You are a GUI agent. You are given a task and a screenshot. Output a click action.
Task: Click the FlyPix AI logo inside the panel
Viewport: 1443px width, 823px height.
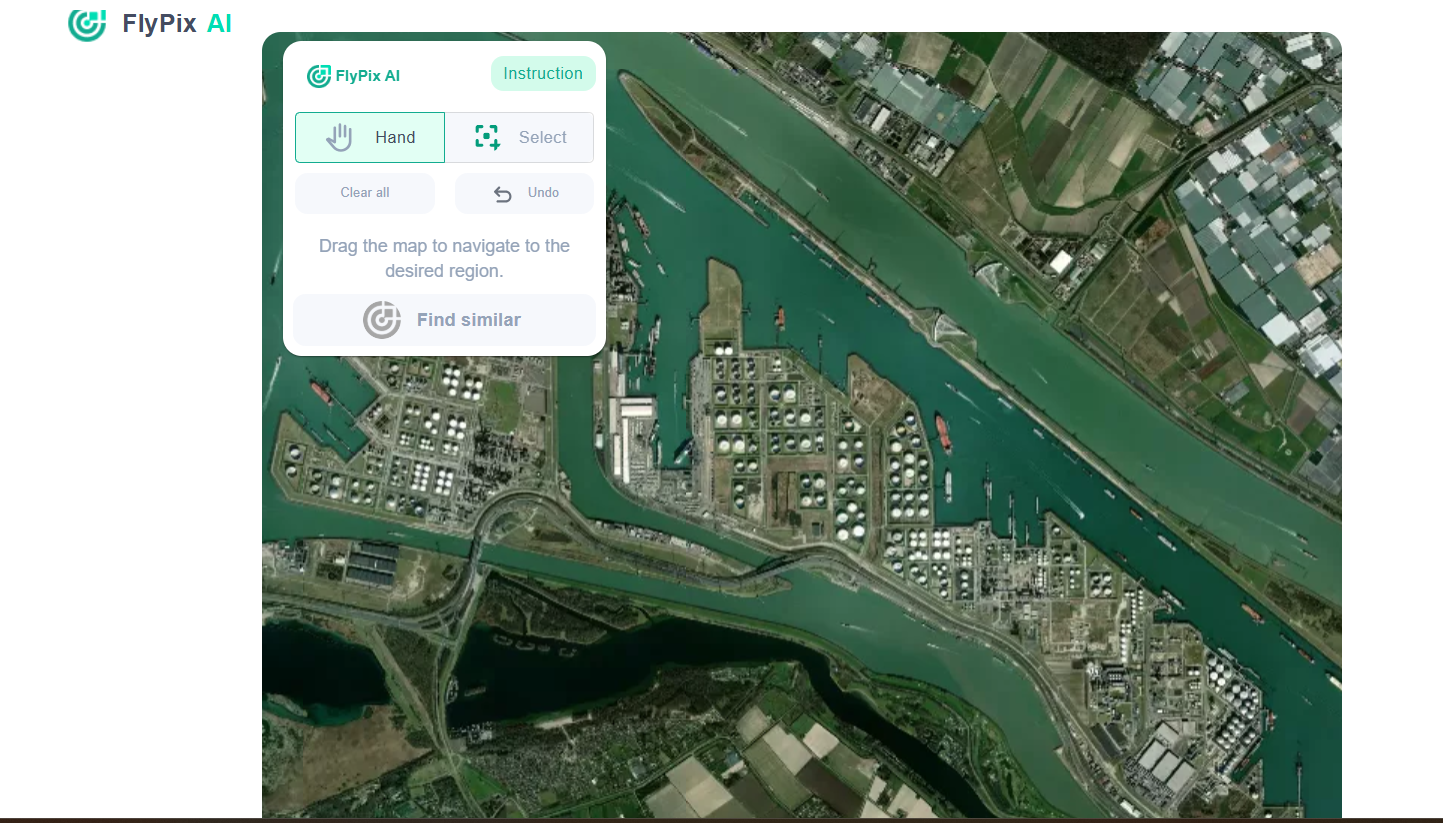[x=319, y=76]
